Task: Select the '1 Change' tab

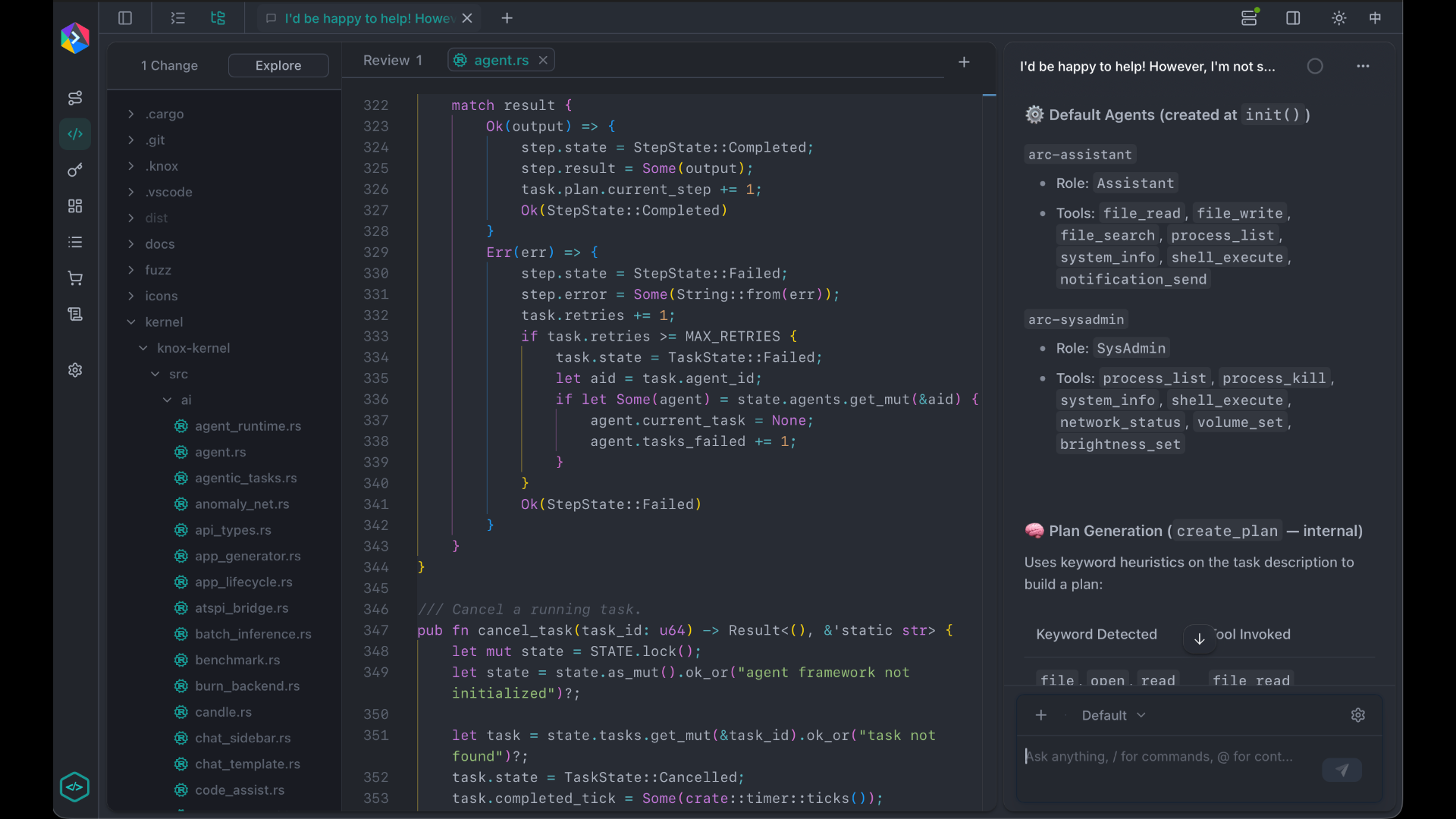Action: 169,65
